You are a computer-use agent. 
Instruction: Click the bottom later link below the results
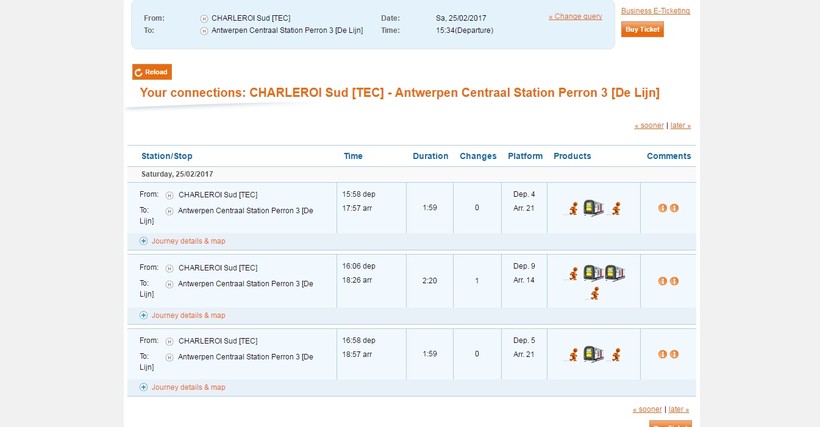679,409
